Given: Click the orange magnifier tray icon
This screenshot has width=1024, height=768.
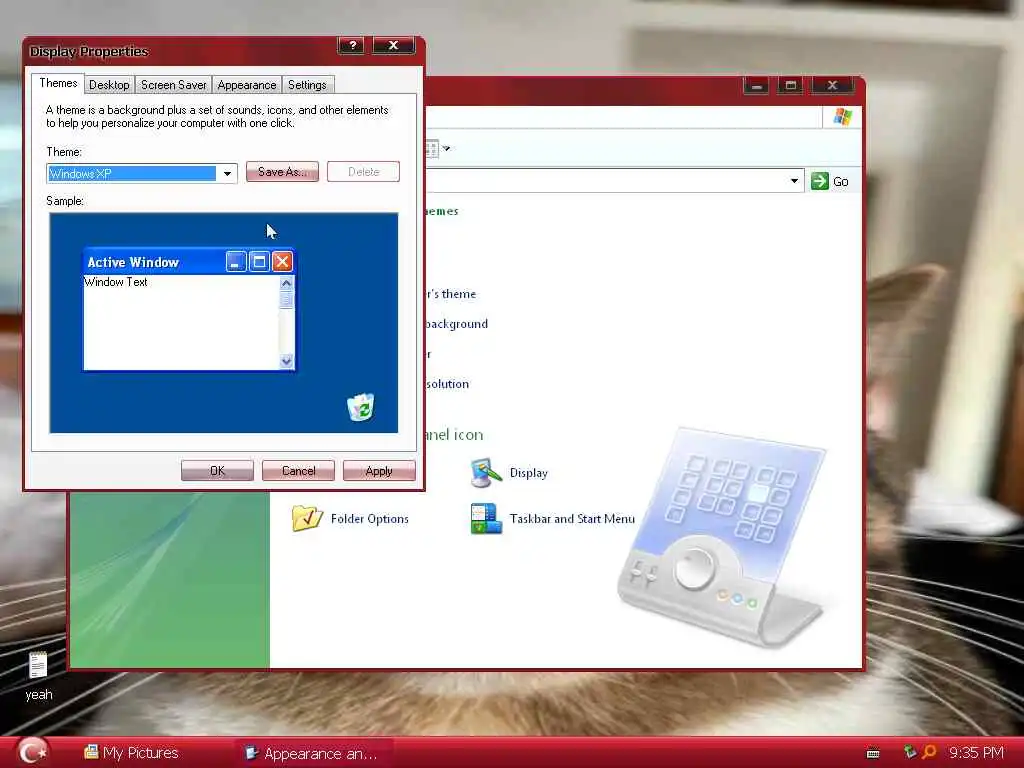Looking at the screenshot, I should point(929,752).
